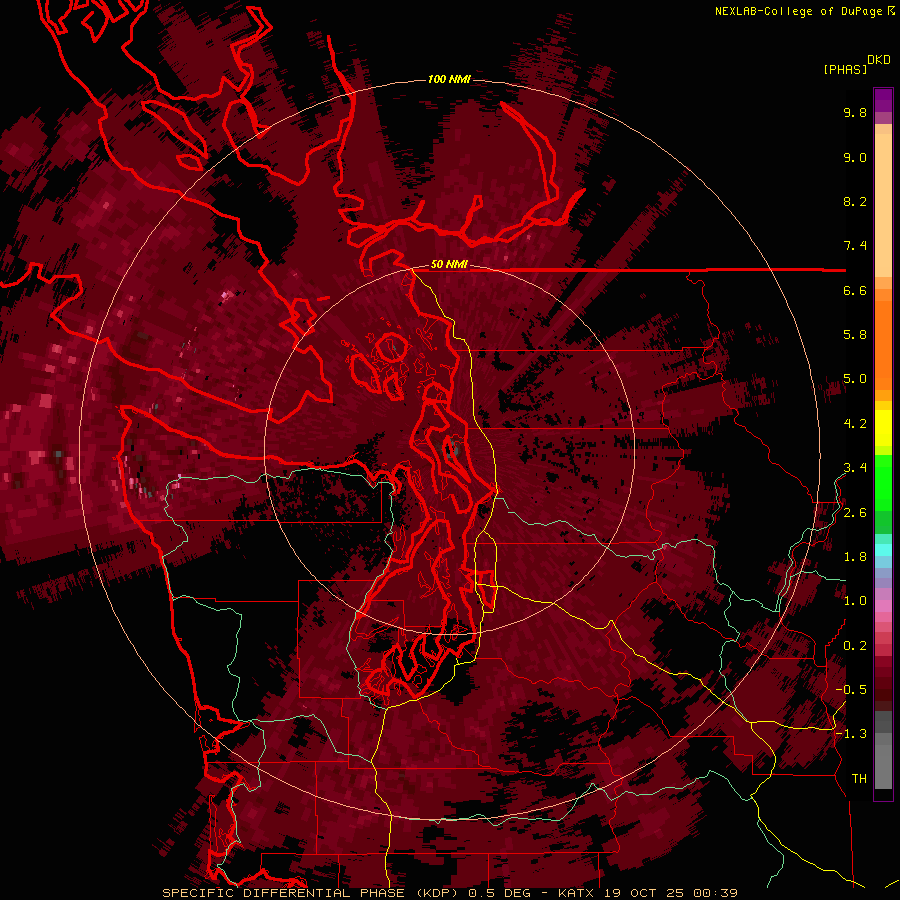Click the 9.8 legend value
The width and height of the screenshot is (900, 900).
(855, 113)
